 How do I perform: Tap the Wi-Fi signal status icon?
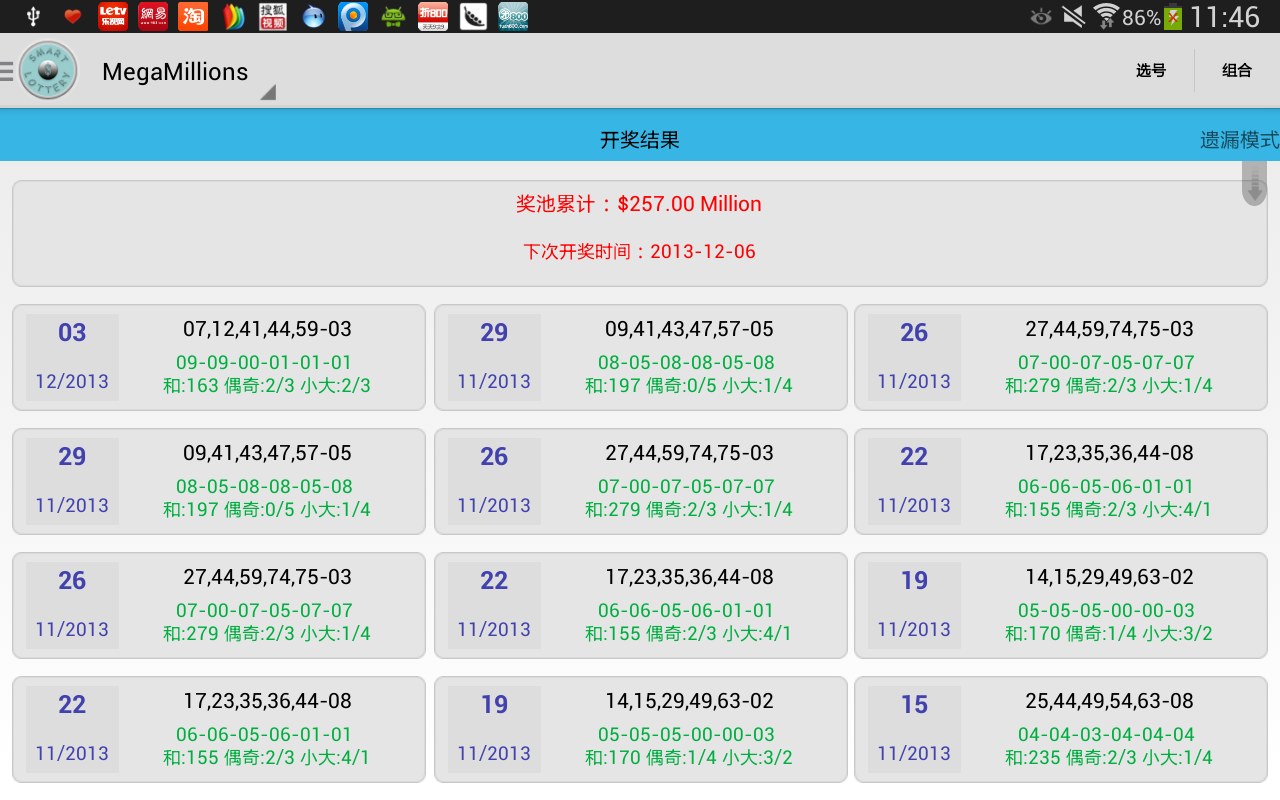click(x=1105, y=16)
